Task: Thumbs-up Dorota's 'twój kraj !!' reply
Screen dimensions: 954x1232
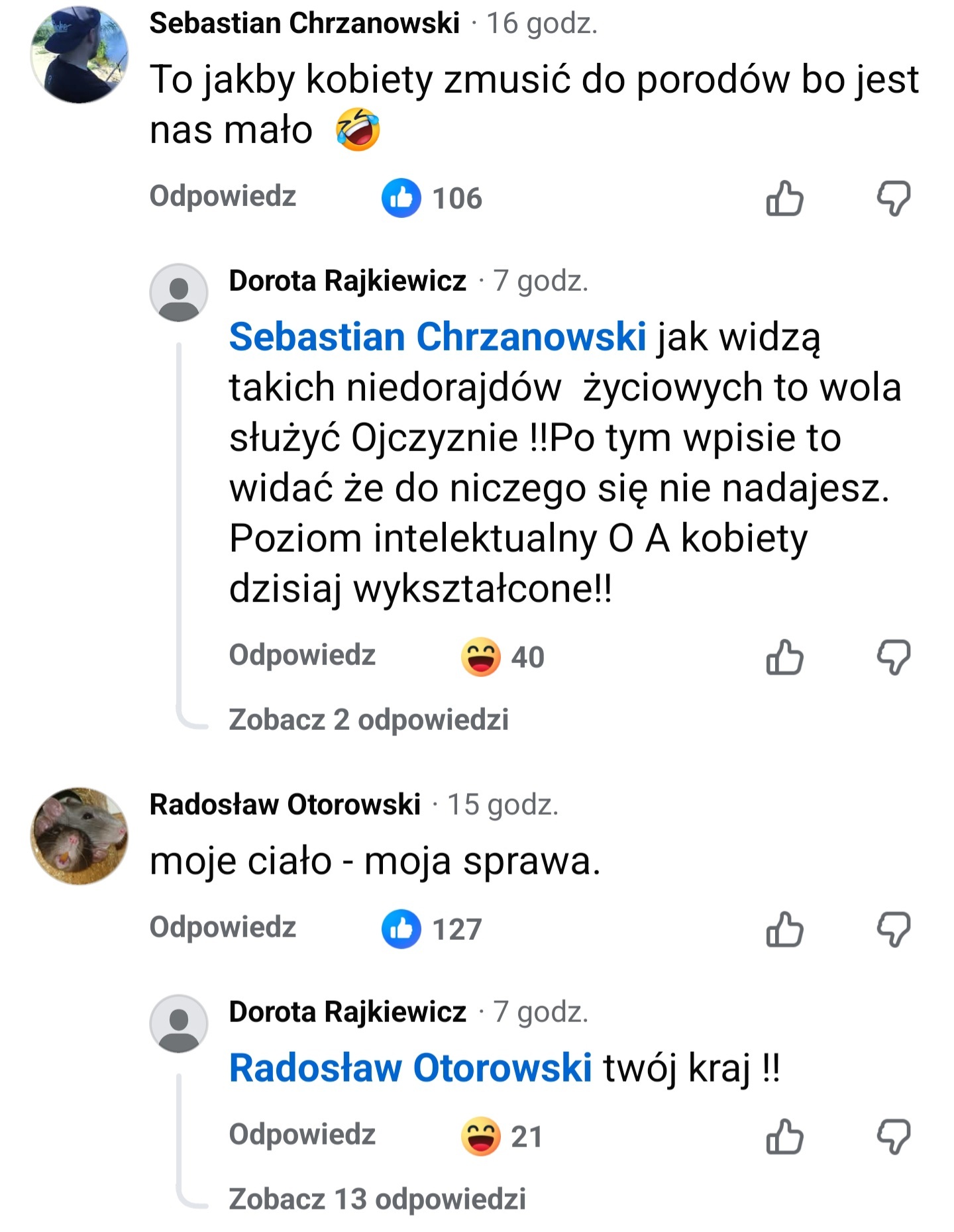Action: (784, 1137)
